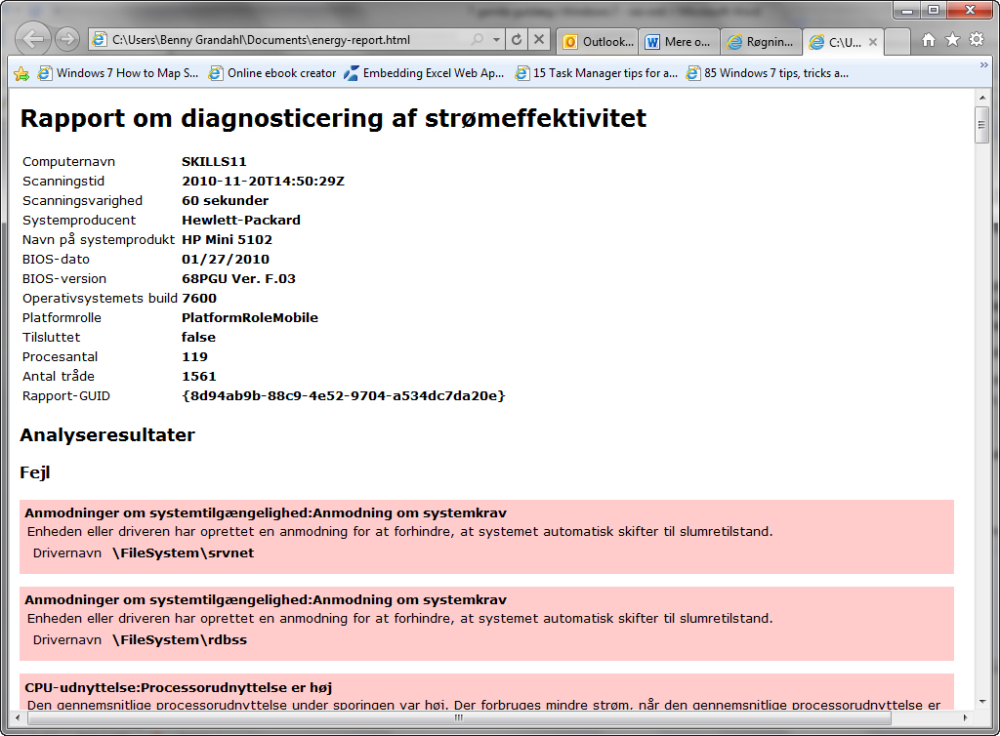1000x736 pixels.
Task: Open a new blank tab
Action: (x=897, y=42)
